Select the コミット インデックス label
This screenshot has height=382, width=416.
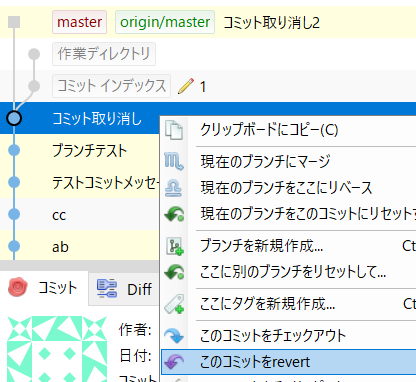click(x=111, y=86)
